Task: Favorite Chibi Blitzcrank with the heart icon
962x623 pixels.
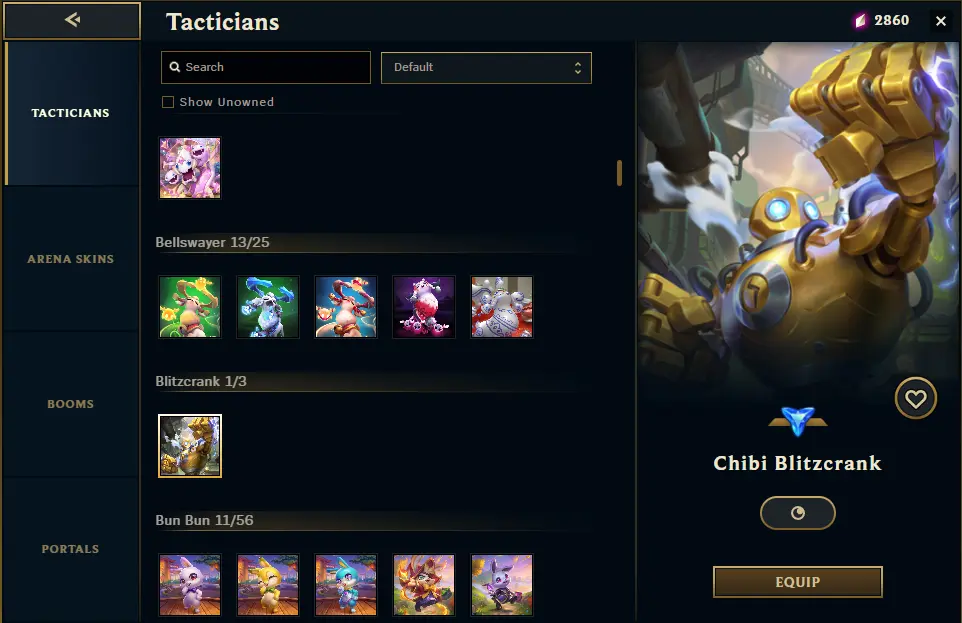Action: coord(915,398)
